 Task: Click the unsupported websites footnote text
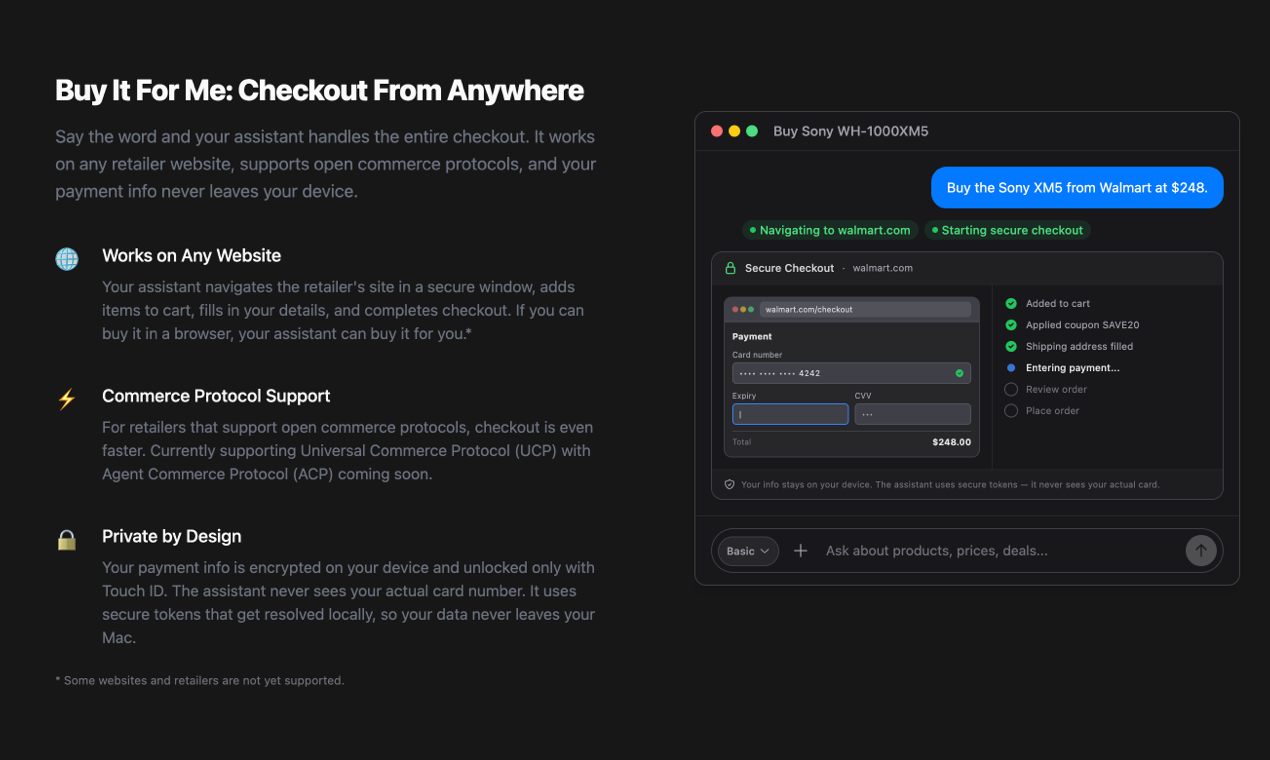click(200, 680)
